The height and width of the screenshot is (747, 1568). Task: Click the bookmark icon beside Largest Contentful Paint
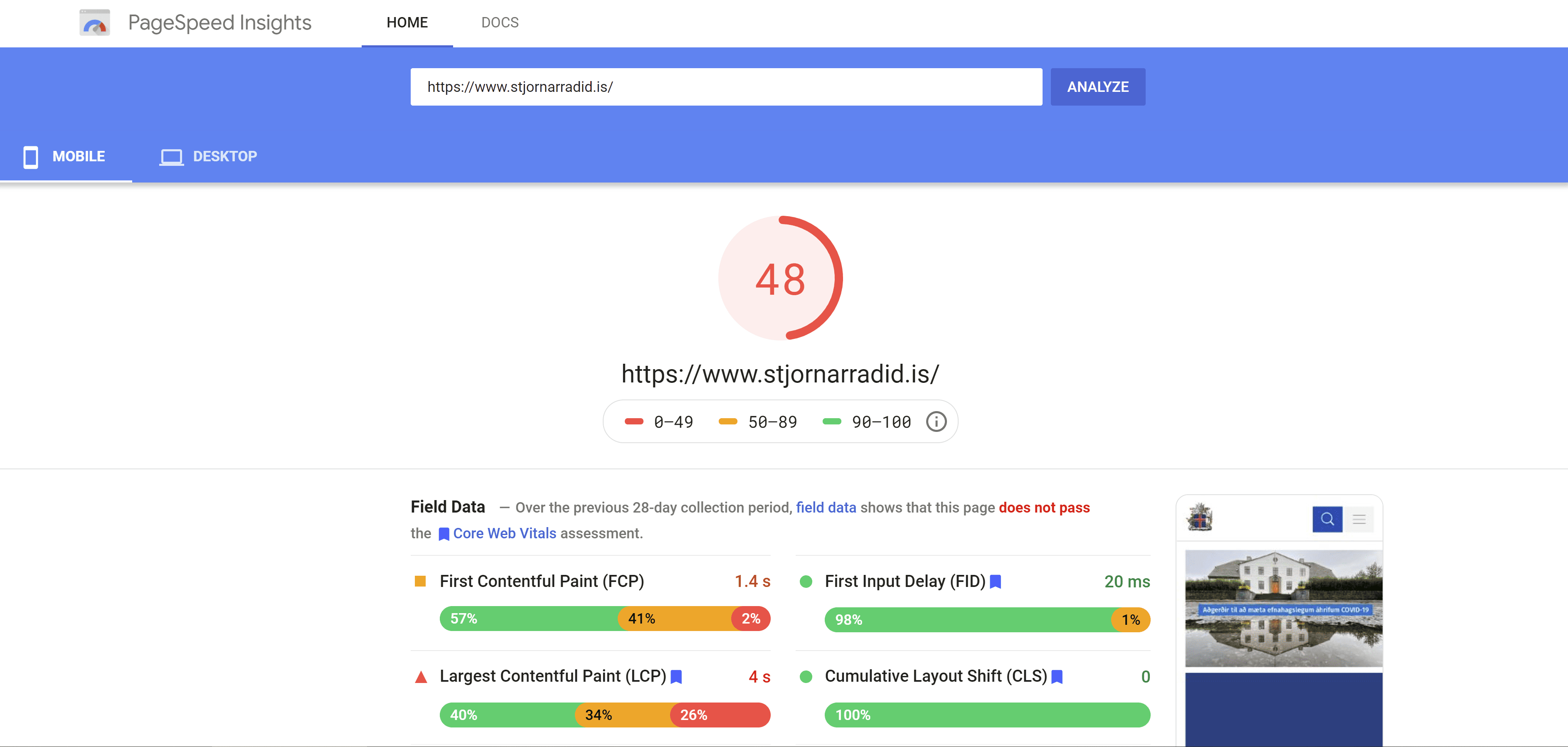[676, 676]
